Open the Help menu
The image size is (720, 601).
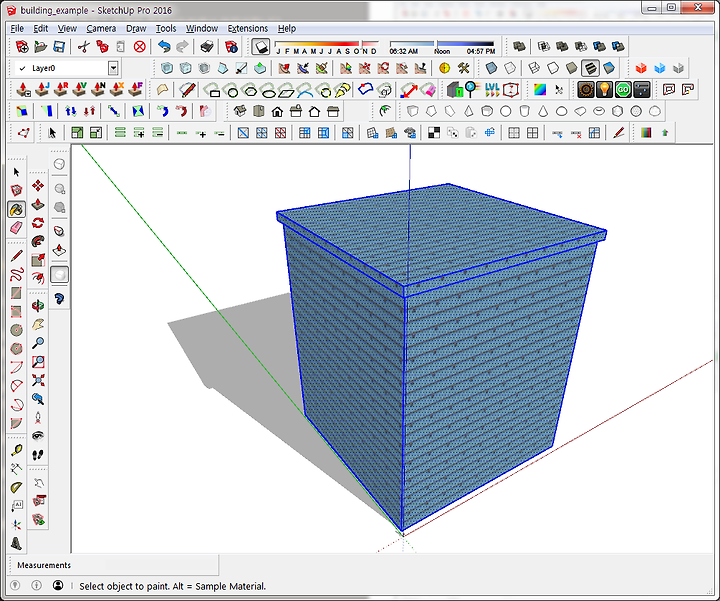pos(287,28)
